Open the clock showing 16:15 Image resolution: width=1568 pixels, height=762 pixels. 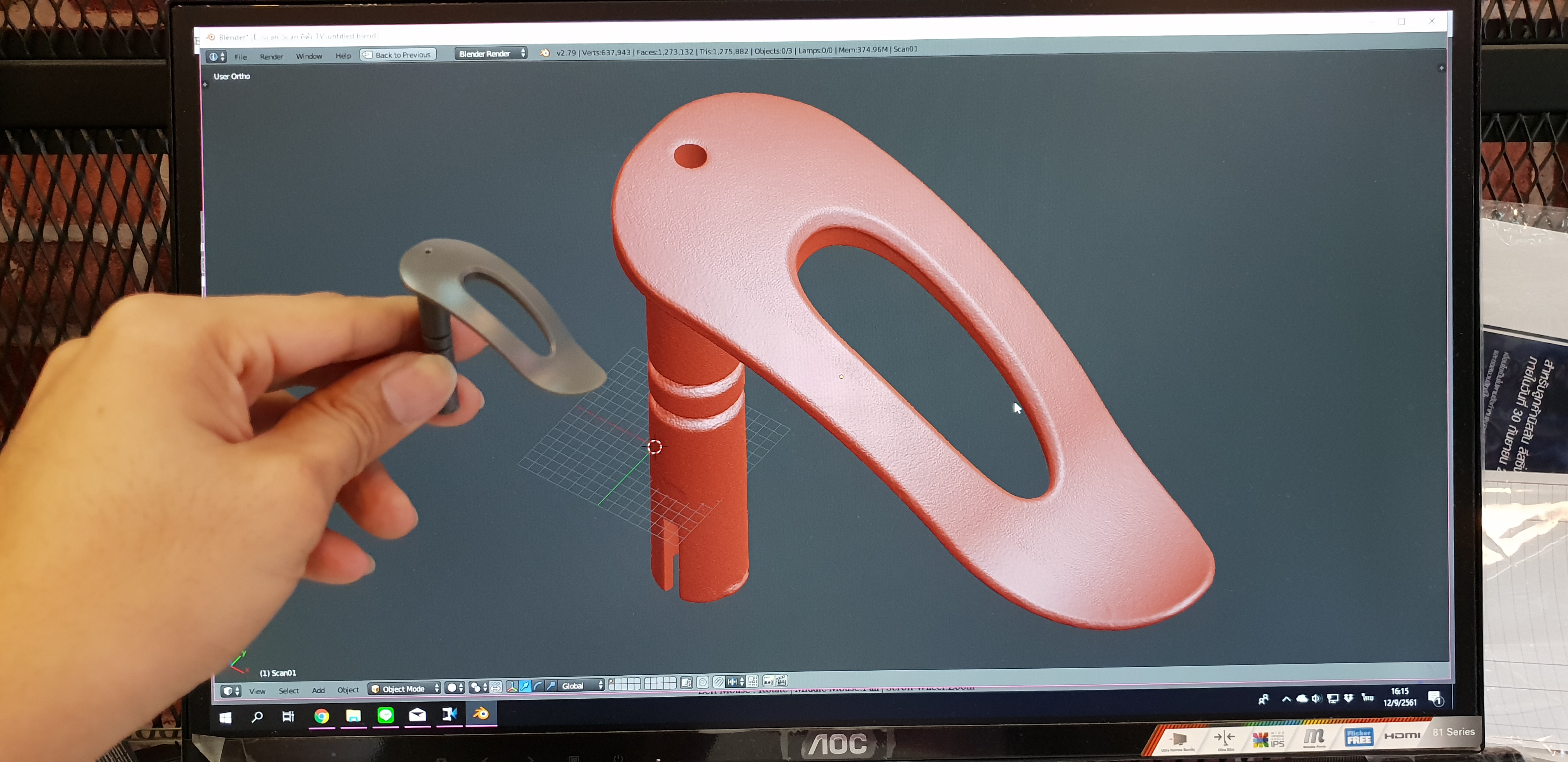(x=1400, y=697)
